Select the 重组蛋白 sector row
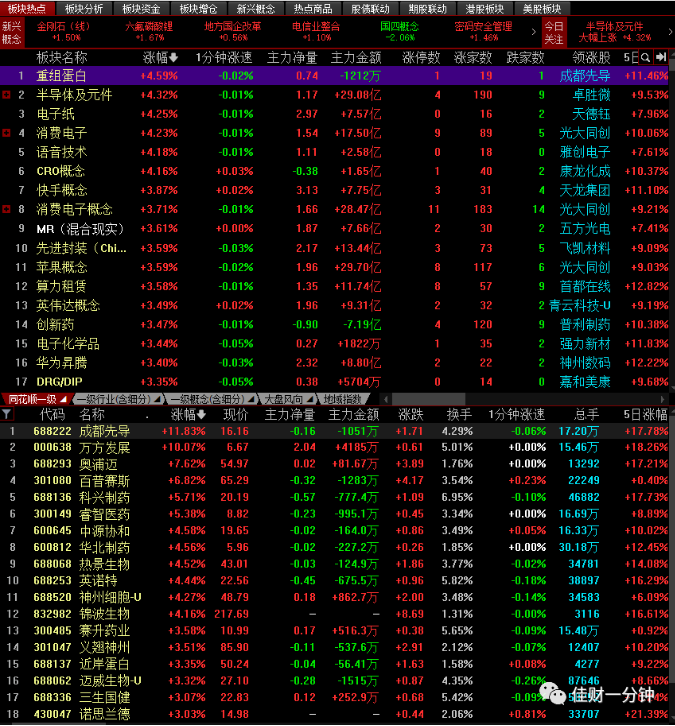675x726 pixels. 334,75
